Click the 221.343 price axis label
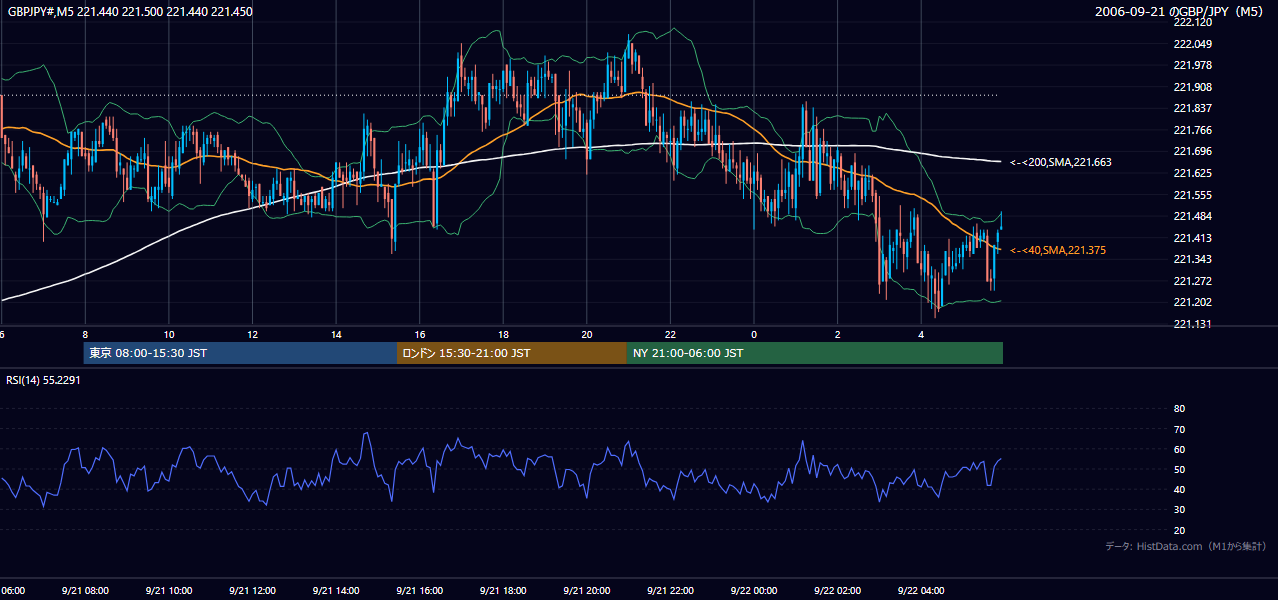1278x600 pixels. pos(1192,259)
